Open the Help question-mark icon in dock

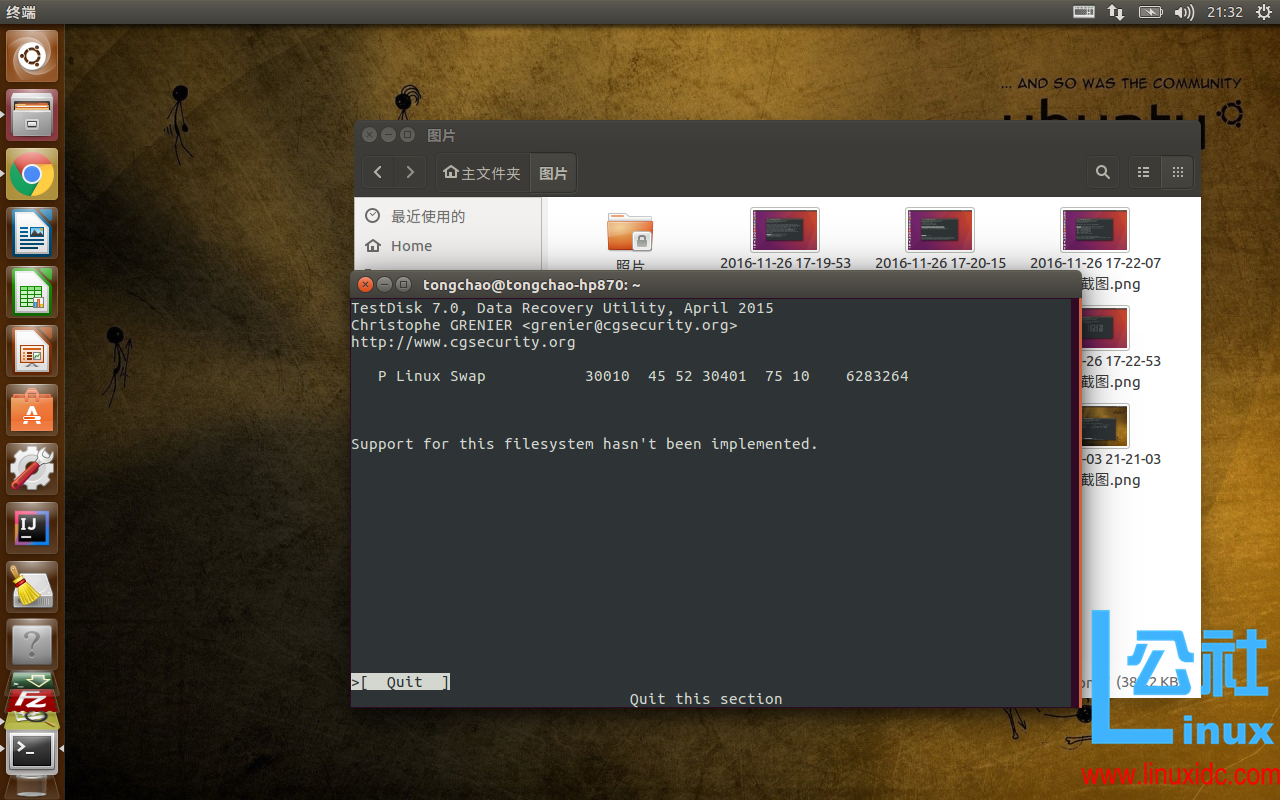tap(32, 646)
